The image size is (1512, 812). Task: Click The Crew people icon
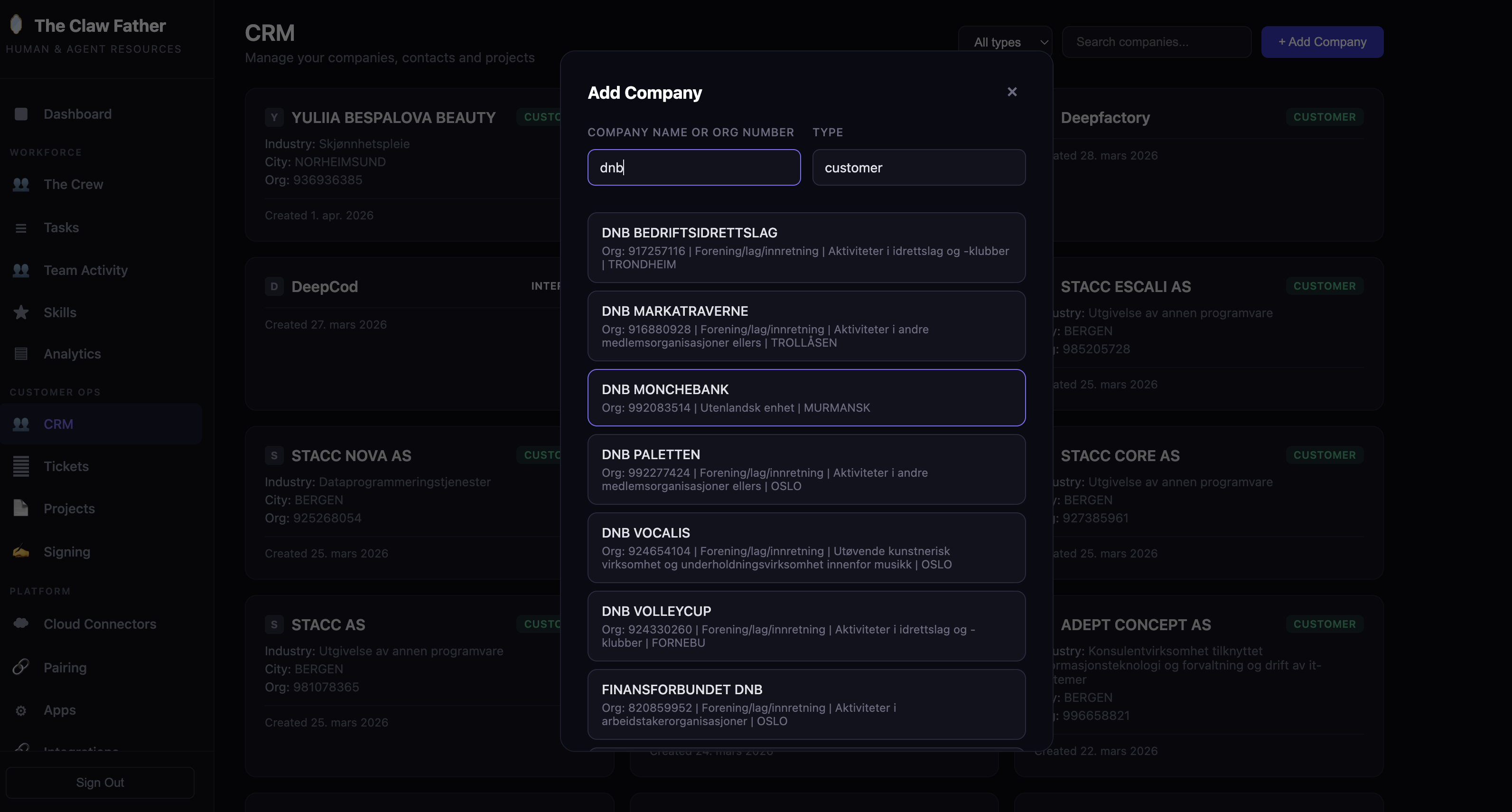(x=21, y=184)
